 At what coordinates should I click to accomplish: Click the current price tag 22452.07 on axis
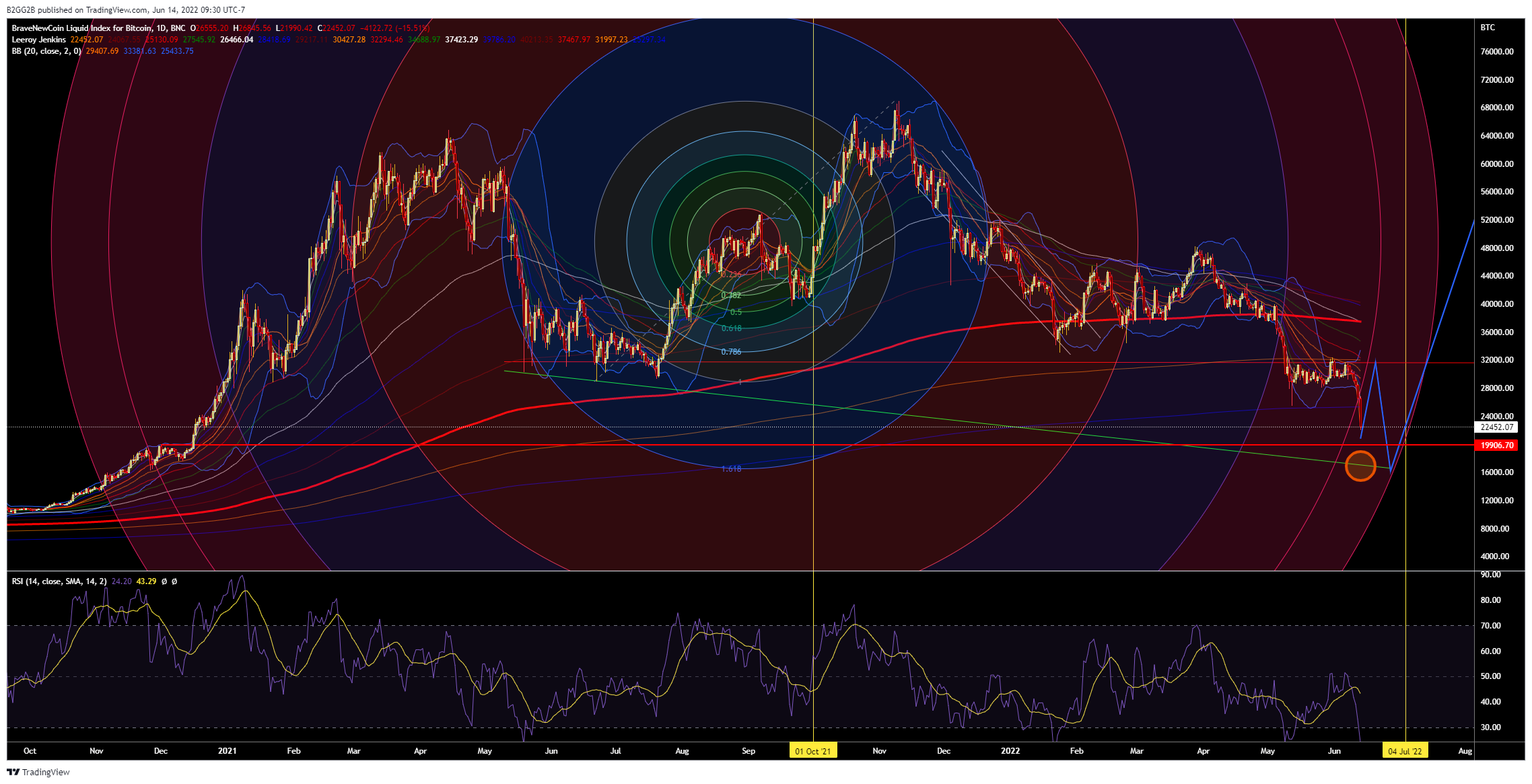[x=1496, y=427]
